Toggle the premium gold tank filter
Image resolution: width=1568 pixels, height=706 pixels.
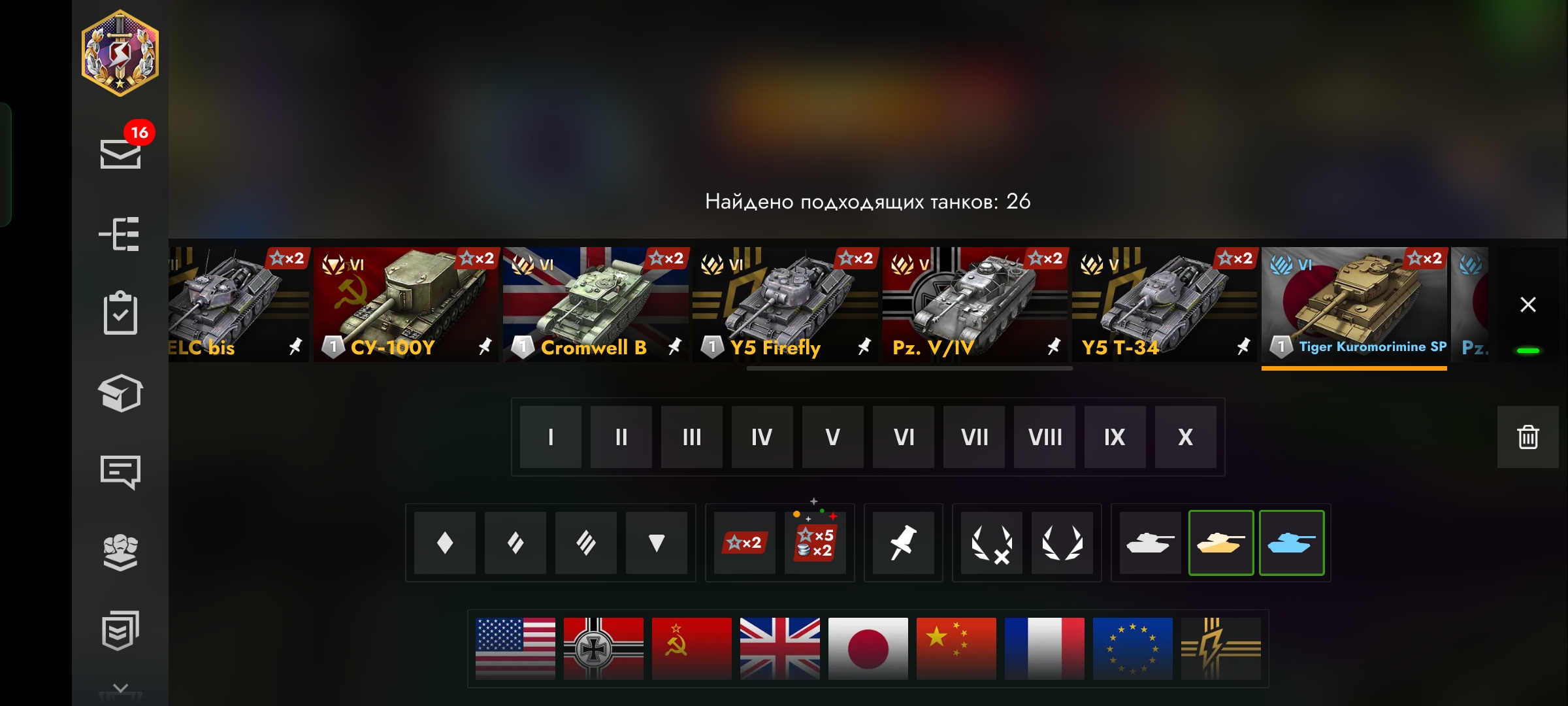pos(1220,543)
